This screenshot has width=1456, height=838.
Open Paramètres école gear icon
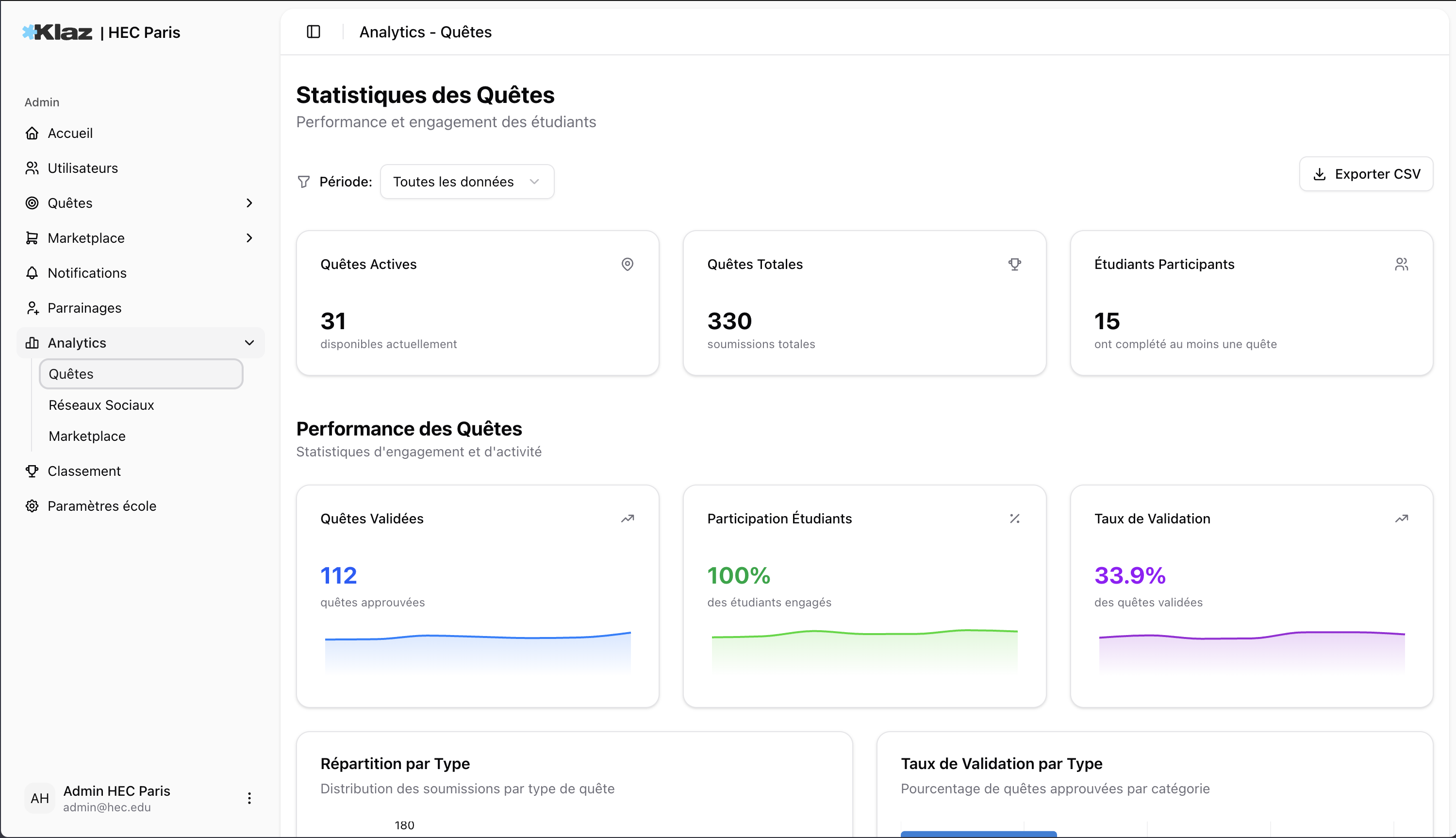click(x=33, y=506)
